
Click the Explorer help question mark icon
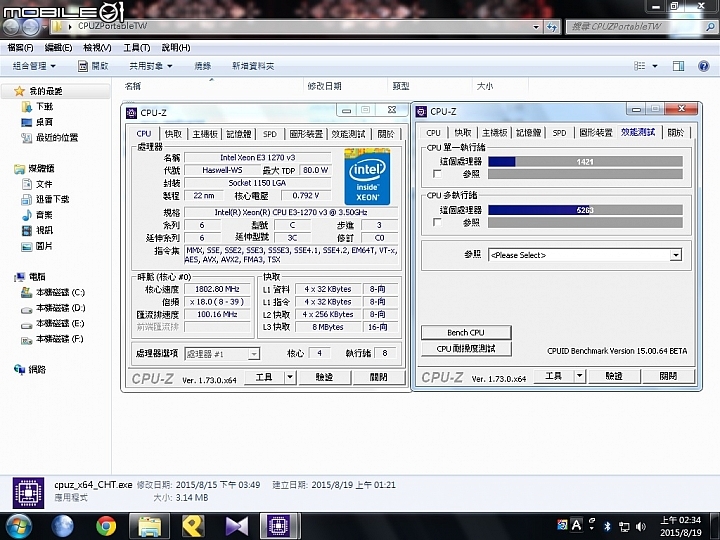(x=703, y=66)
